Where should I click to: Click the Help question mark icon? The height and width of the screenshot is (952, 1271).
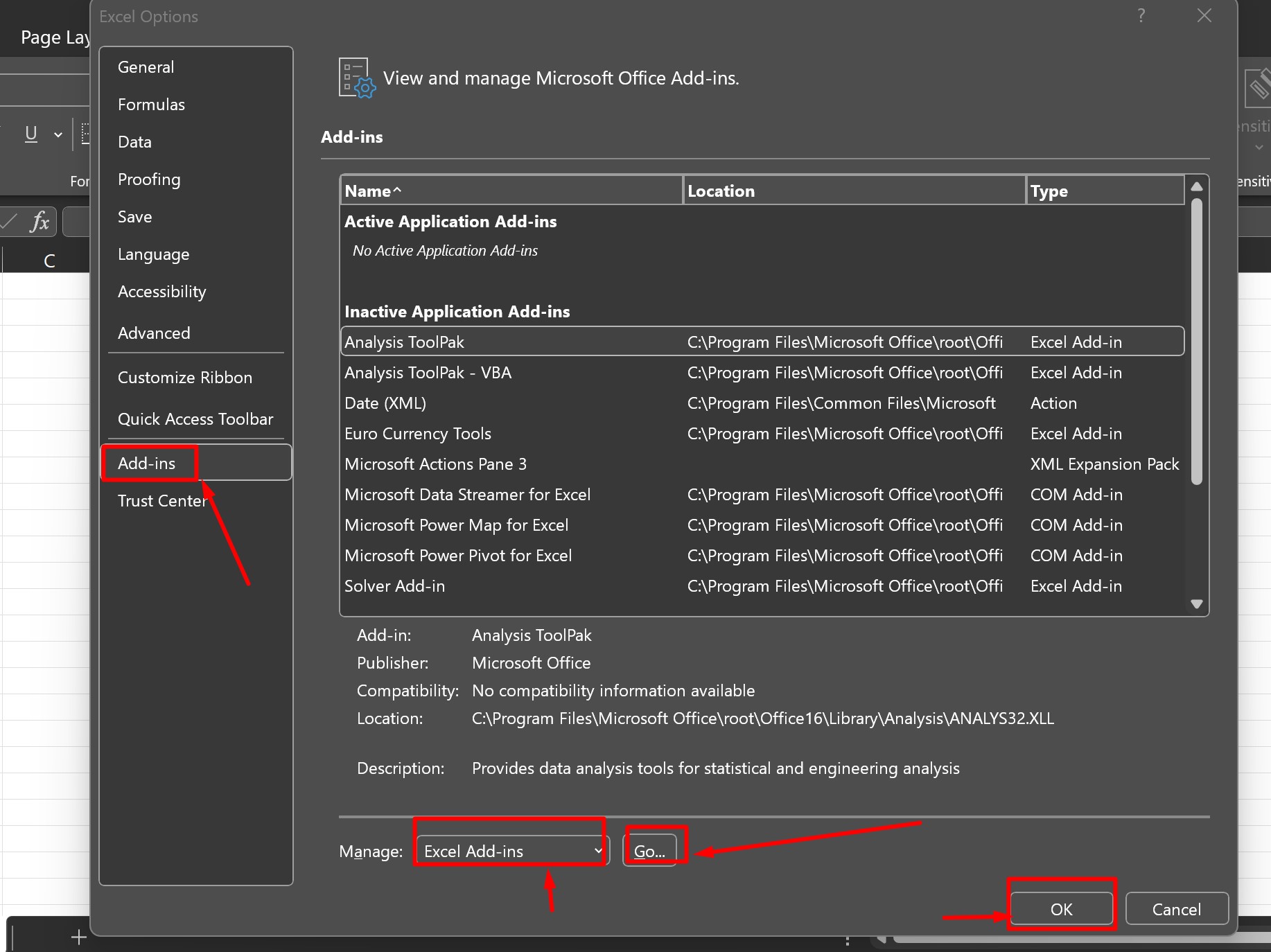click(x=1141, y=16)
